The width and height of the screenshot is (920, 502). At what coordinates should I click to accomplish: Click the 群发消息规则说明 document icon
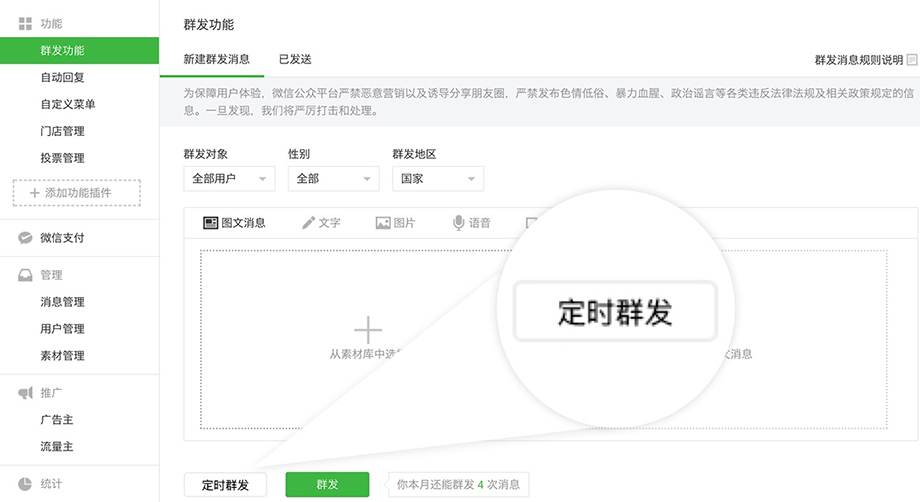(912, 60)
